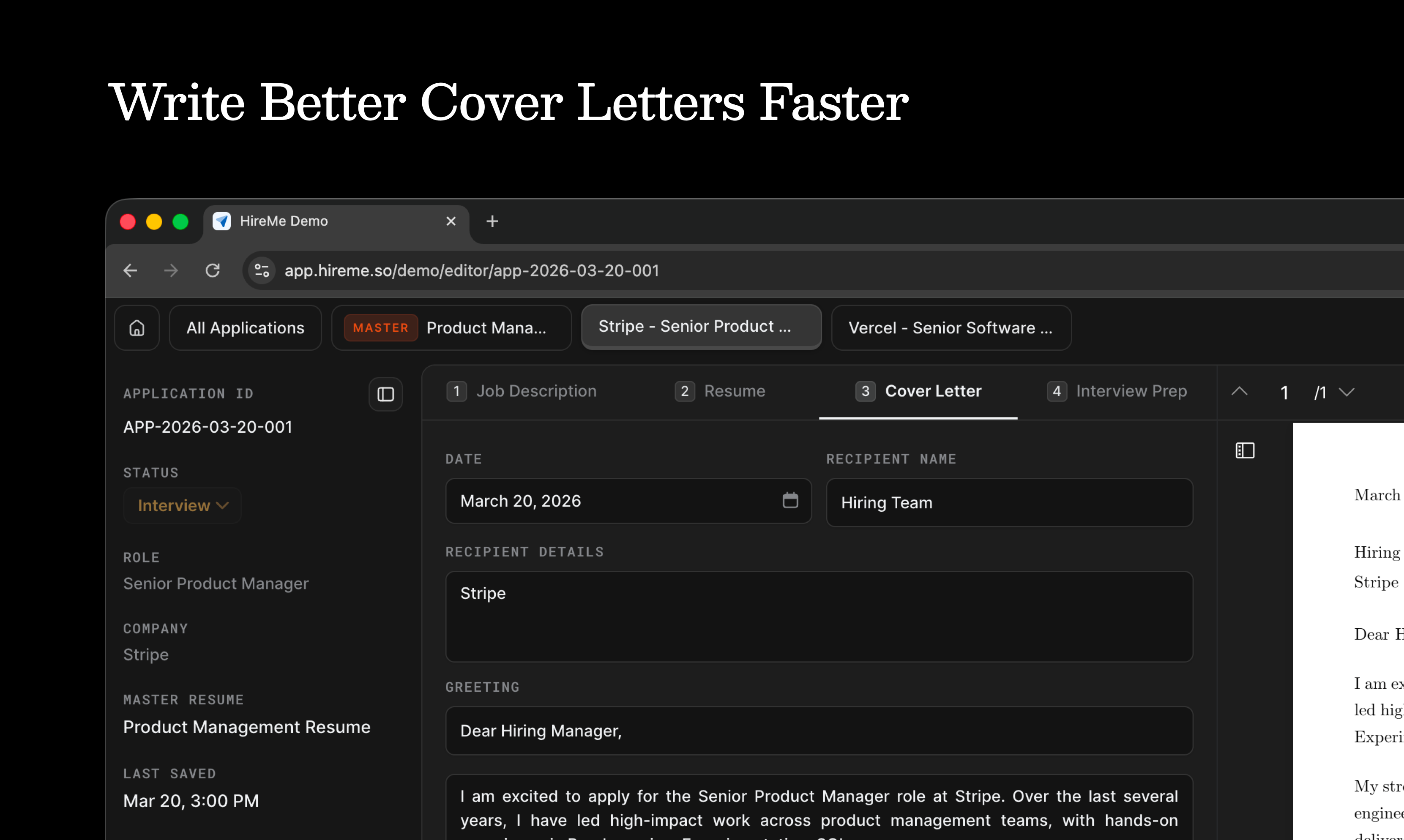The height and width of the screenshot is (840, 1404).
Task: Switch to the Job Description tab
Action: (x=522, y=391)
